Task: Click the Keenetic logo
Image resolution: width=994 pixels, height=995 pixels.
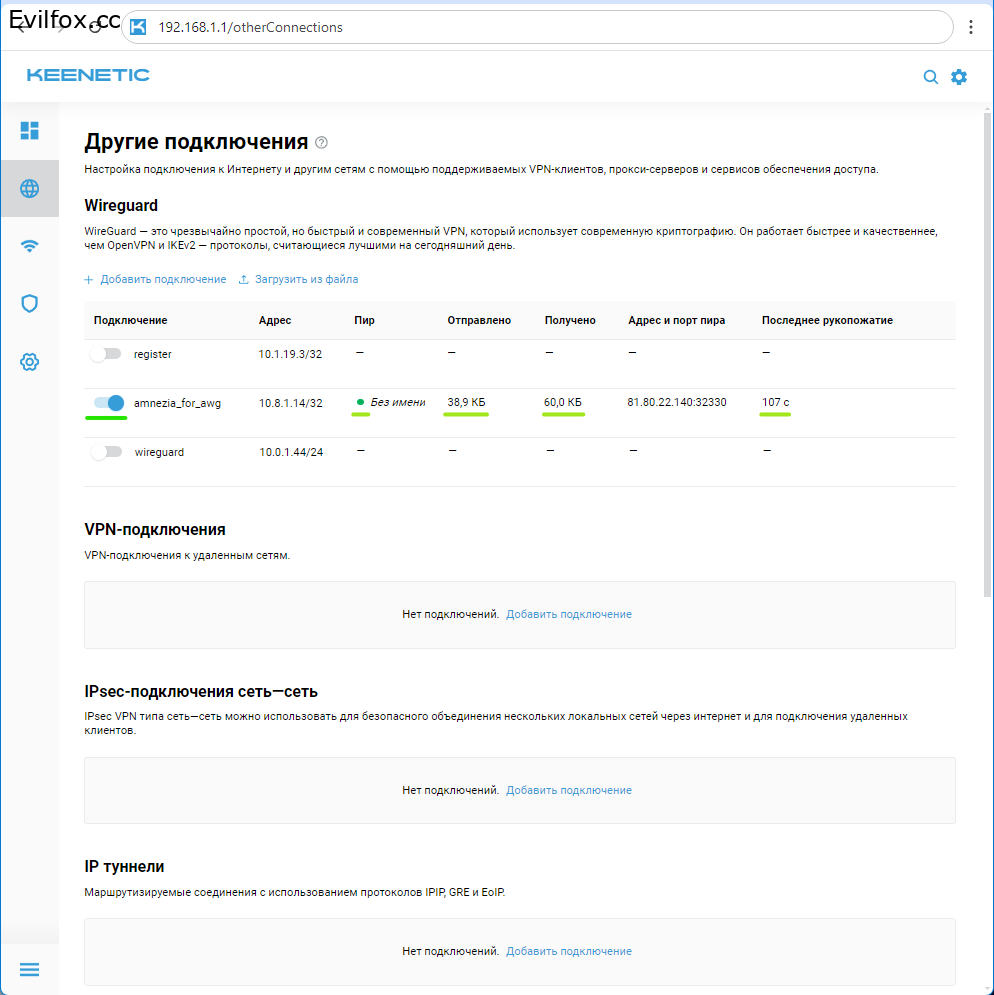Action: 88,75
